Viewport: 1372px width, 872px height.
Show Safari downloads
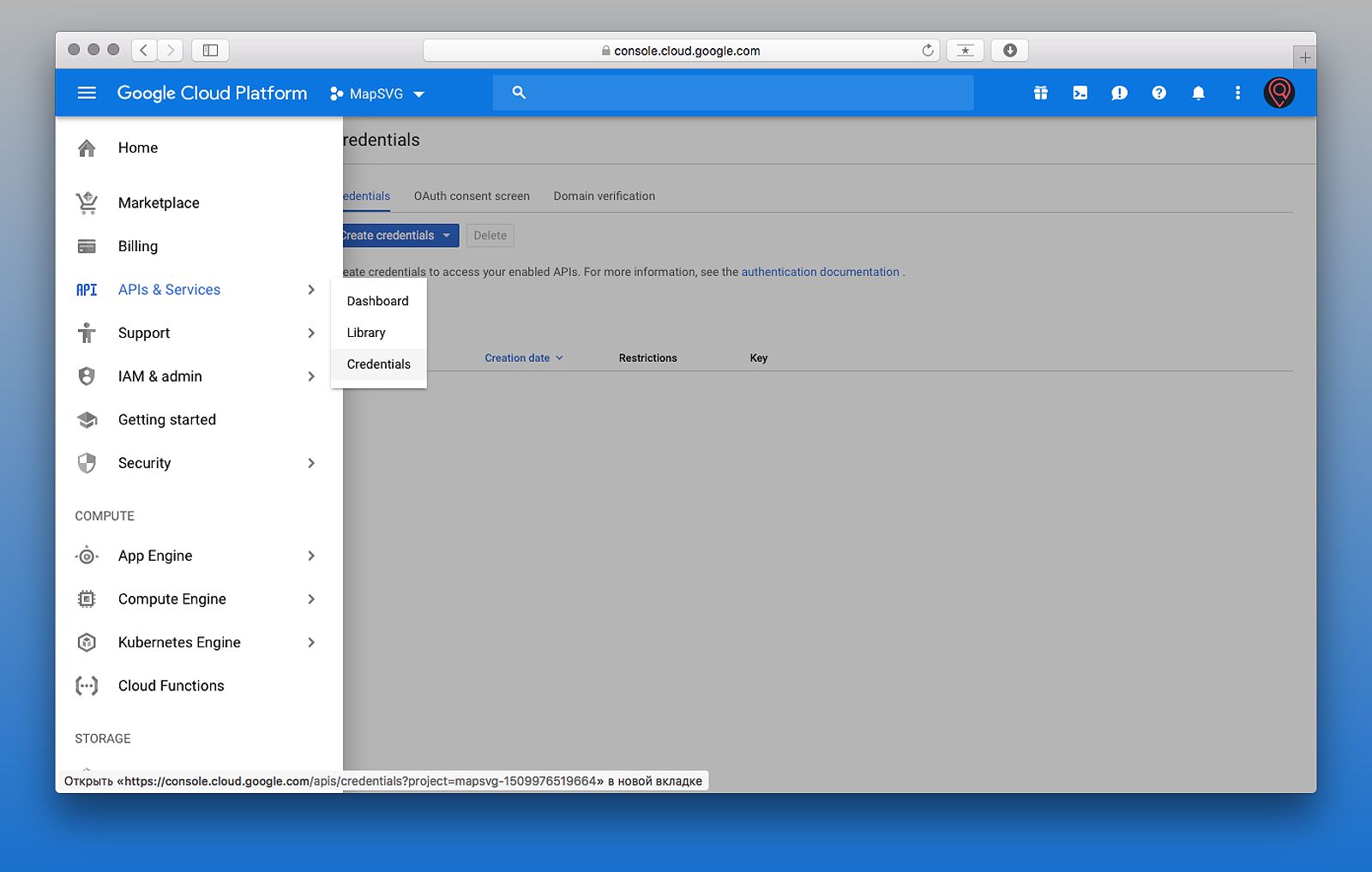click(1010, 51)
